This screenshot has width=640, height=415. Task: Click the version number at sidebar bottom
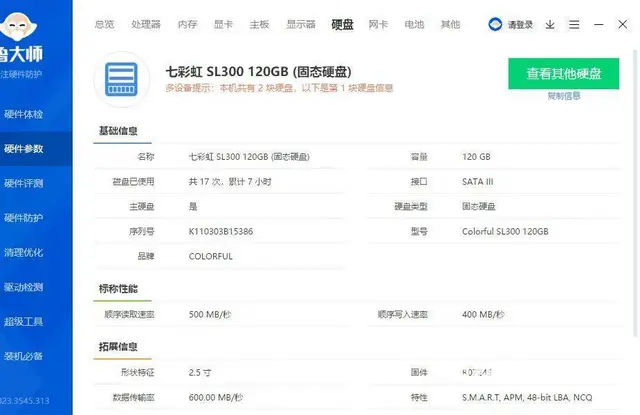[x=24, y=401]
